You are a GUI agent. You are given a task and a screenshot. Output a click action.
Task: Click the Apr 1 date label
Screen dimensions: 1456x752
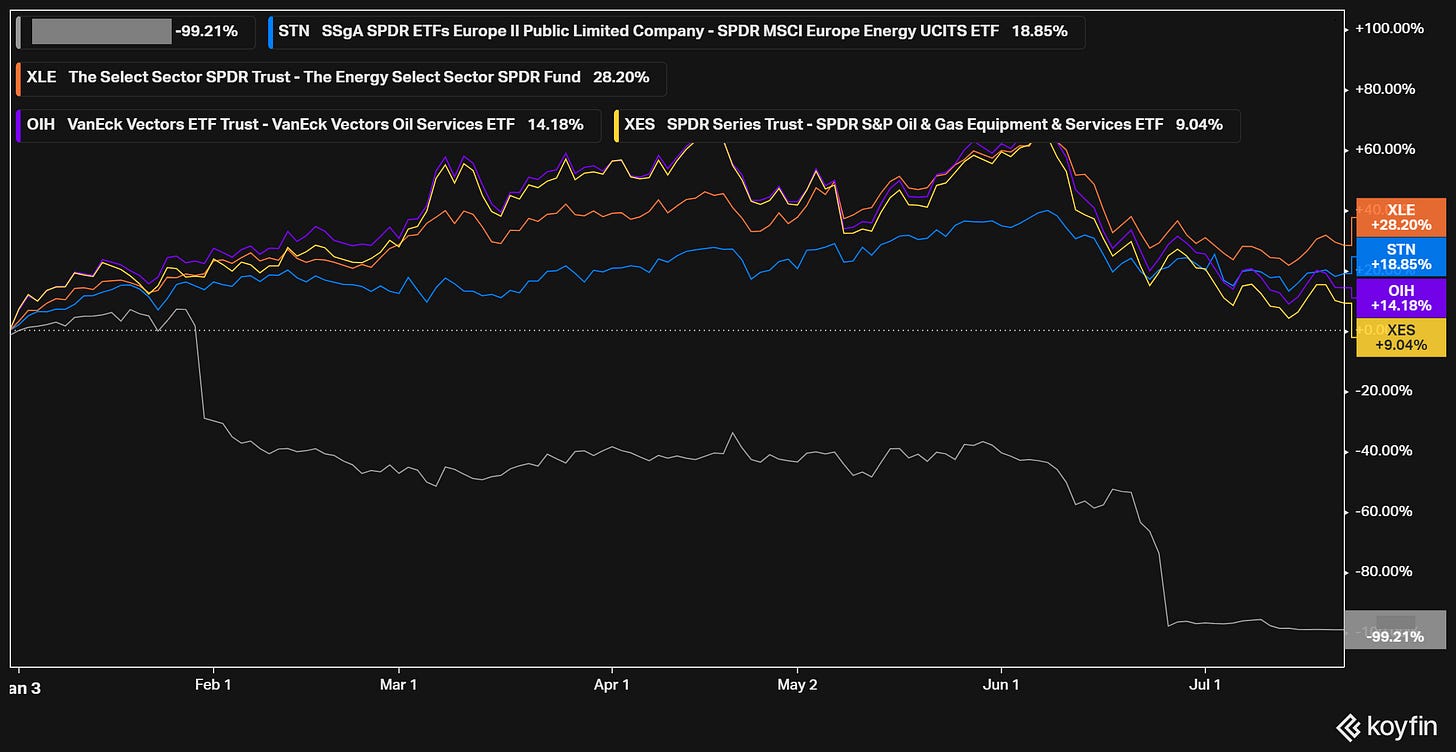tap(611, 685)
